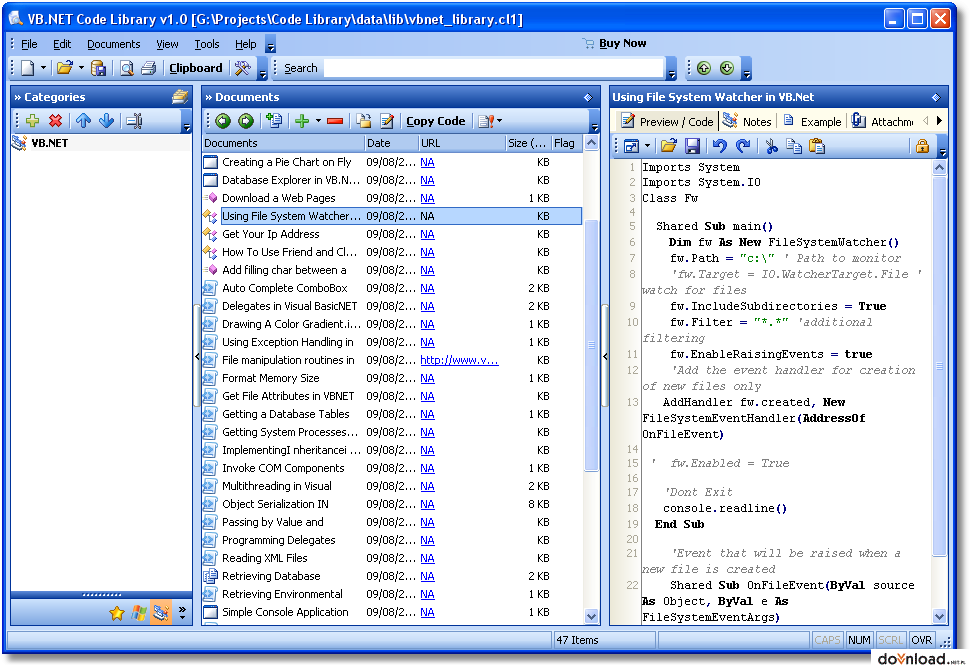Expand the Categories footer chevron menu
Screen dimensions: 971x668
182,613
